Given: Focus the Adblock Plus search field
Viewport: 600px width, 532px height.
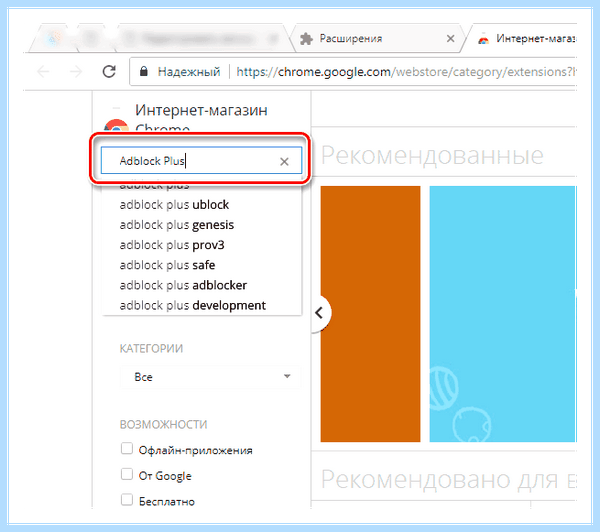Looking at the screenshot, I should (x=201, y=161).
